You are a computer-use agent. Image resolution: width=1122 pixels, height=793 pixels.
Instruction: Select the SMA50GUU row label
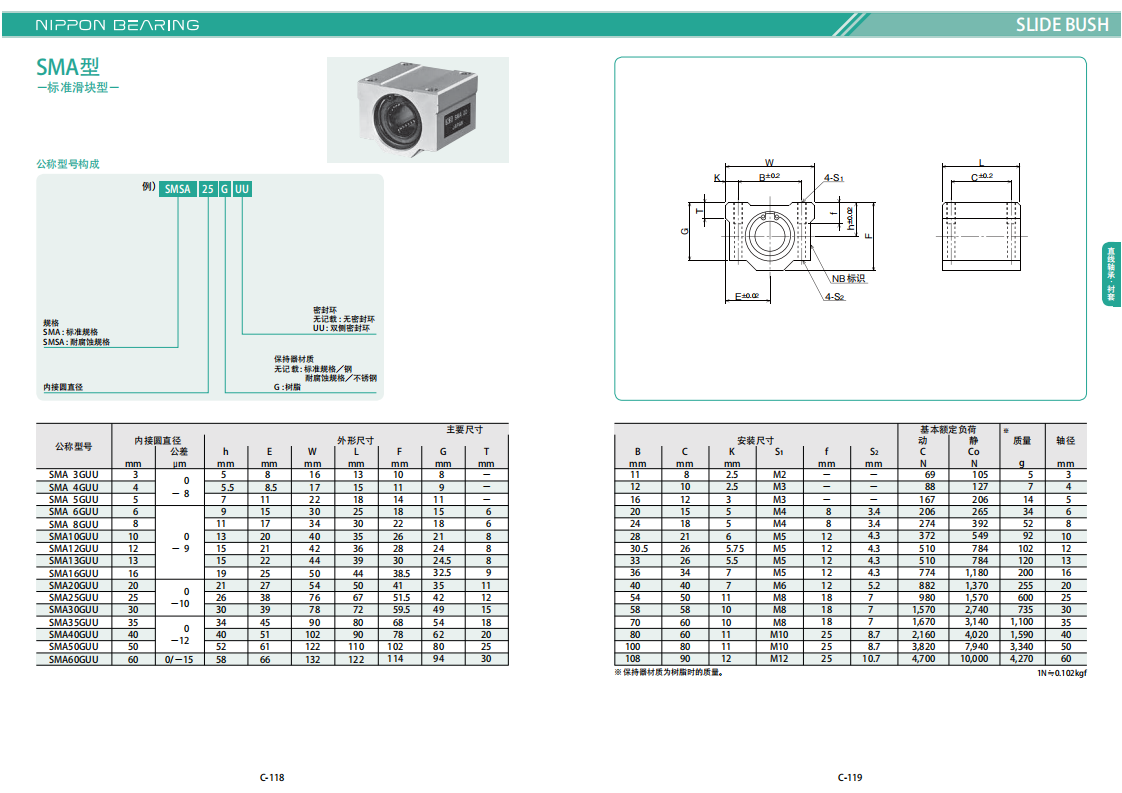[74, 647]
